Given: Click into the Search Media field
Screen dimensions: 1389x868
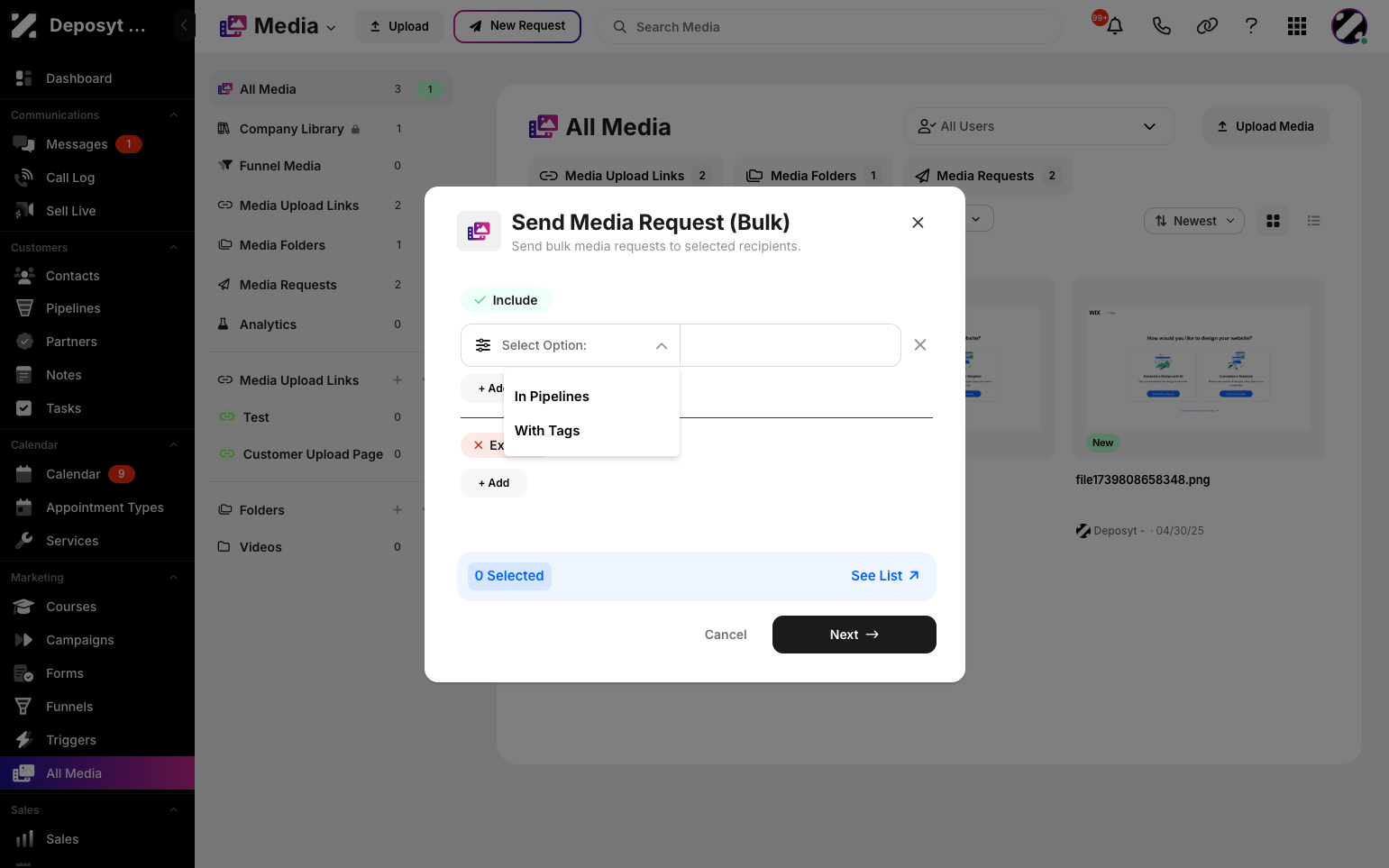Looking at the screenshot, I should click(829, 27).
